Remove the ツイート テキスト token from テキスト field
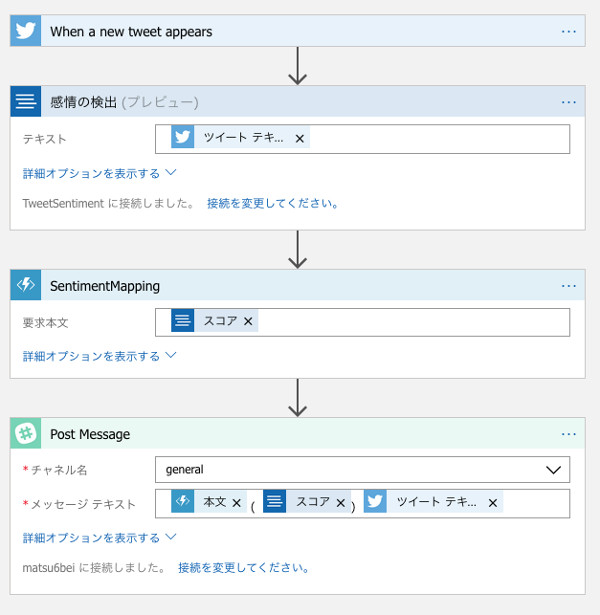The height and width of the screenshot is (615, 600). click(x=299, y=138)
